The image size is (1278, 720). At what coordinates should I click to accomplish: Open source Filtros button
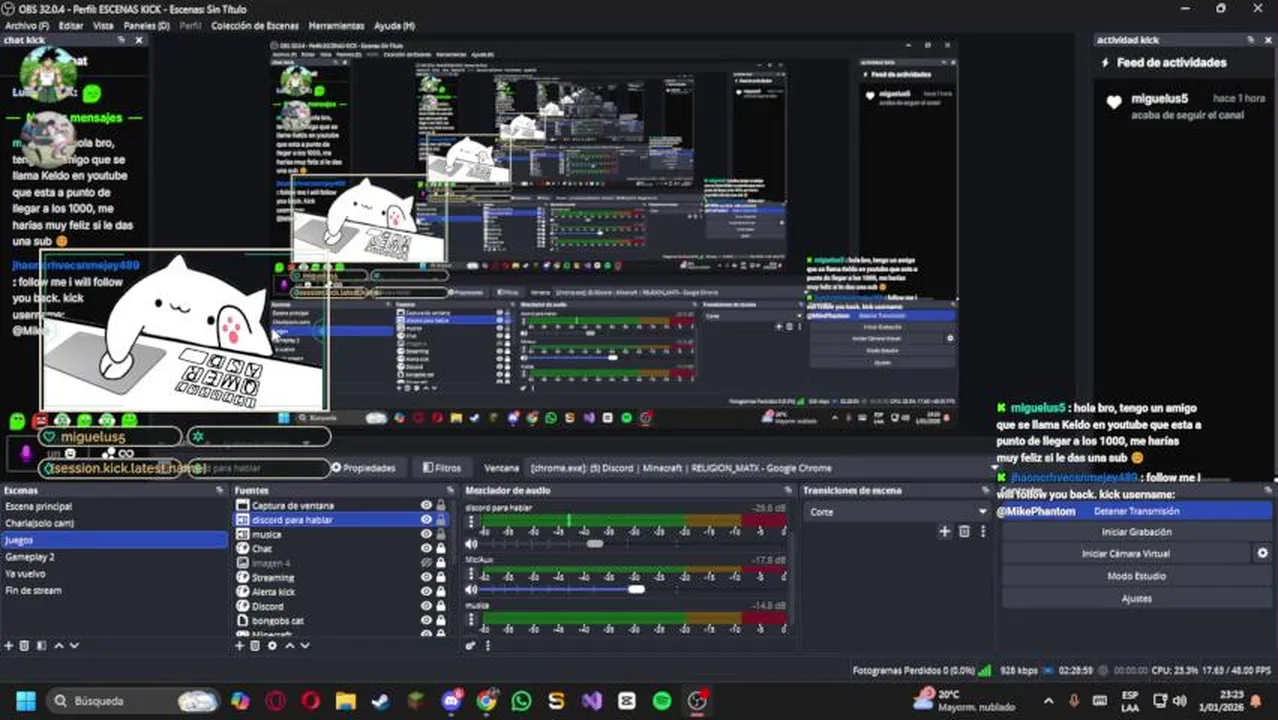[x=442, y=468]
